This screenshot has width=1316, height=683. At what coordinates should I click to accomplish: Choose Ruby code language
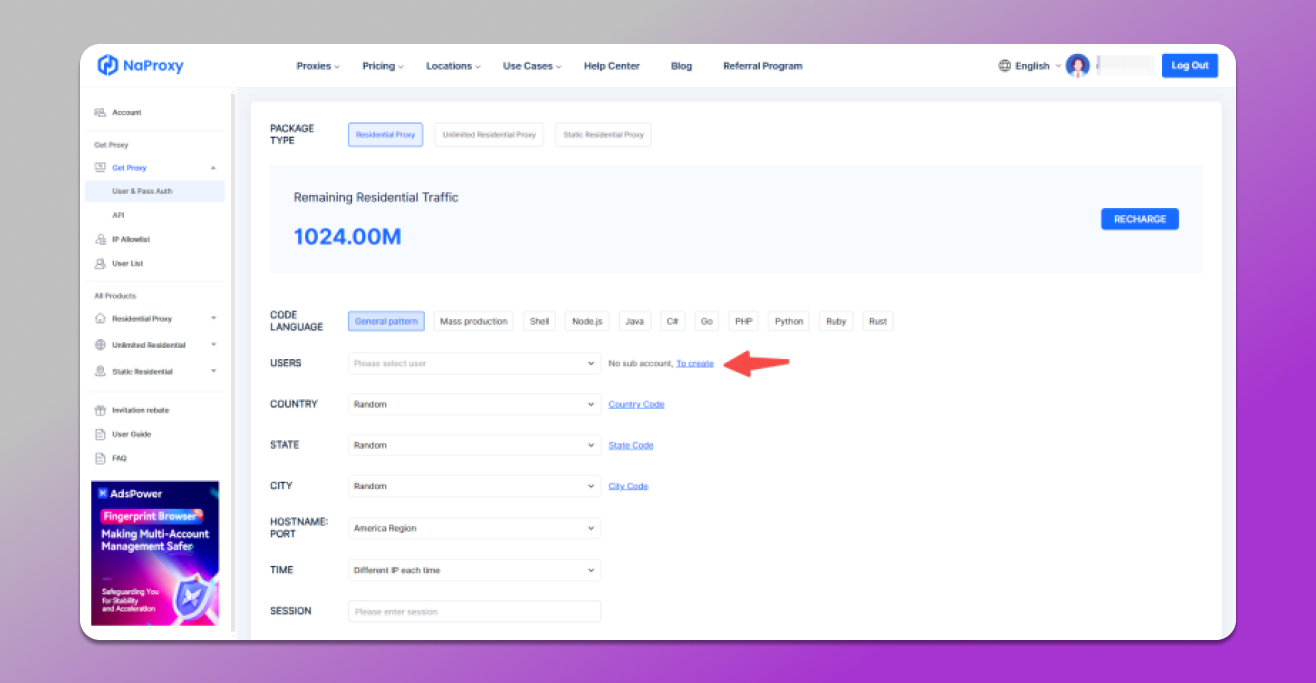coord(836,321)
